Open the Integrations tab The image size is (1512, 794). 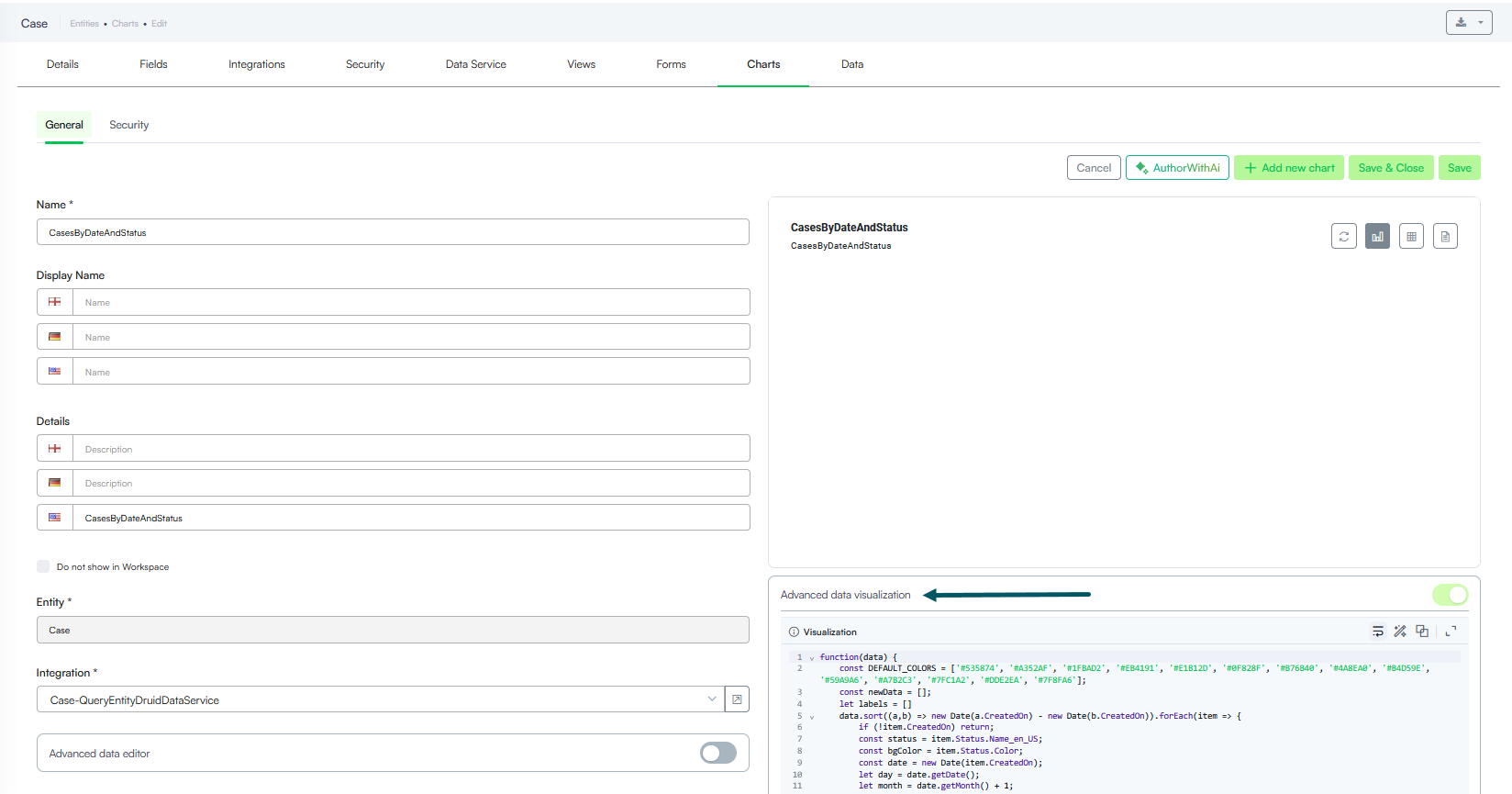coord(257,64)
